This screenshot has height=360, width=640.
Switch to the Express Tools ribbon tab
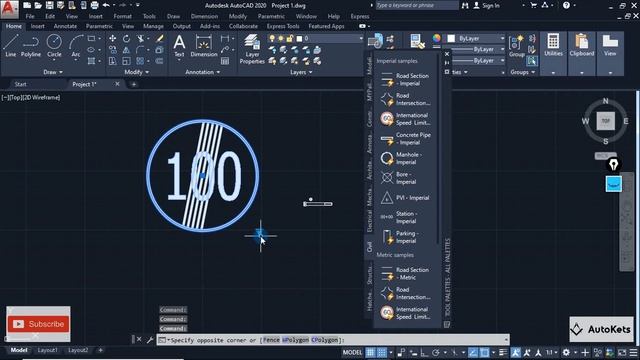coord(283,26)
